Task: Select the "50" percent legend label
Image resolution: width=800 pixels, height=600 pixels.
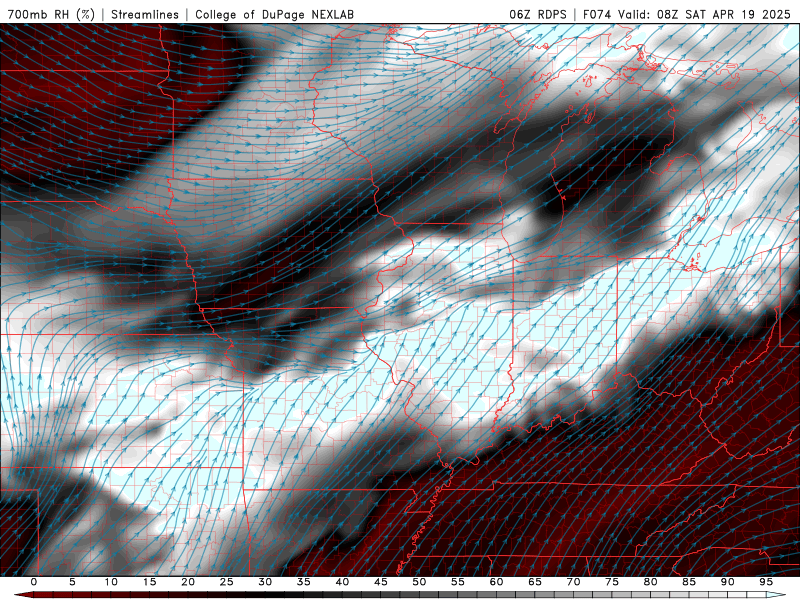Action: [419, 582]
